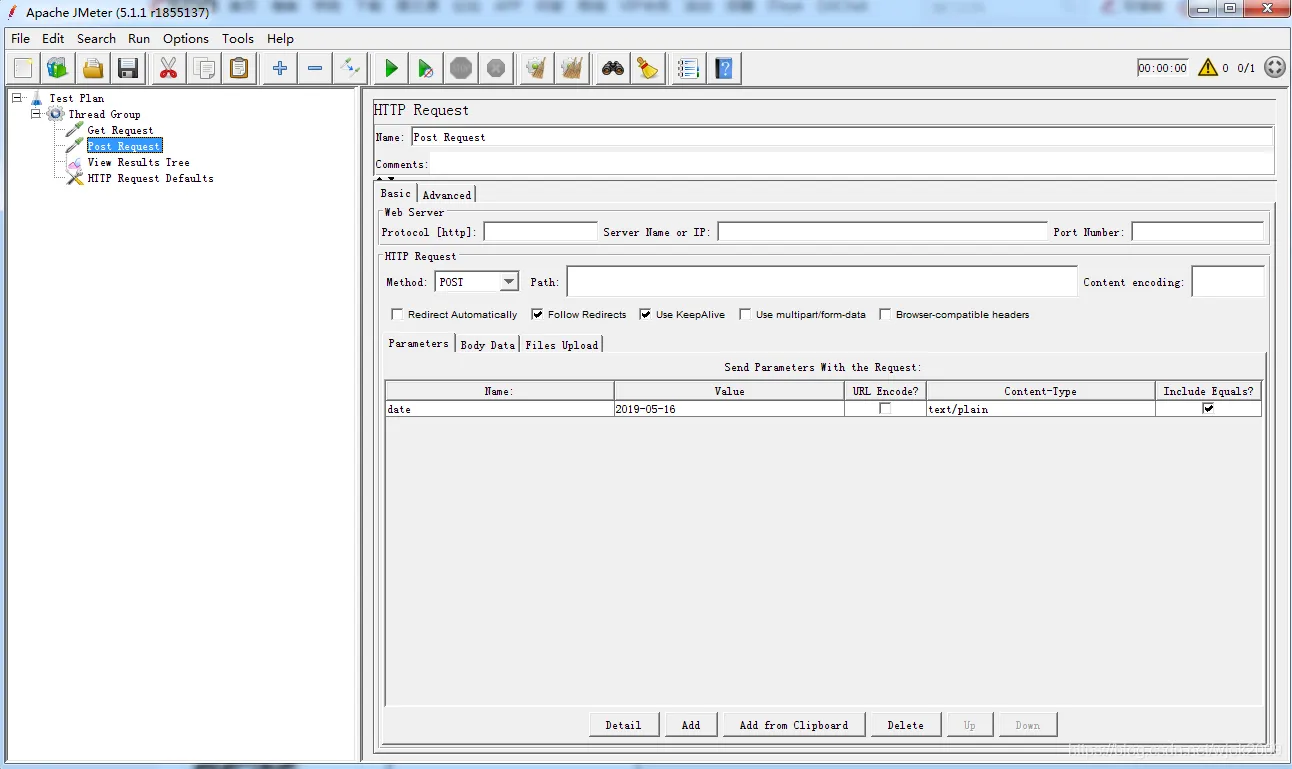Click the Detail button
1292x769 pixels.
pyautogui.click(x=623, y=725)
